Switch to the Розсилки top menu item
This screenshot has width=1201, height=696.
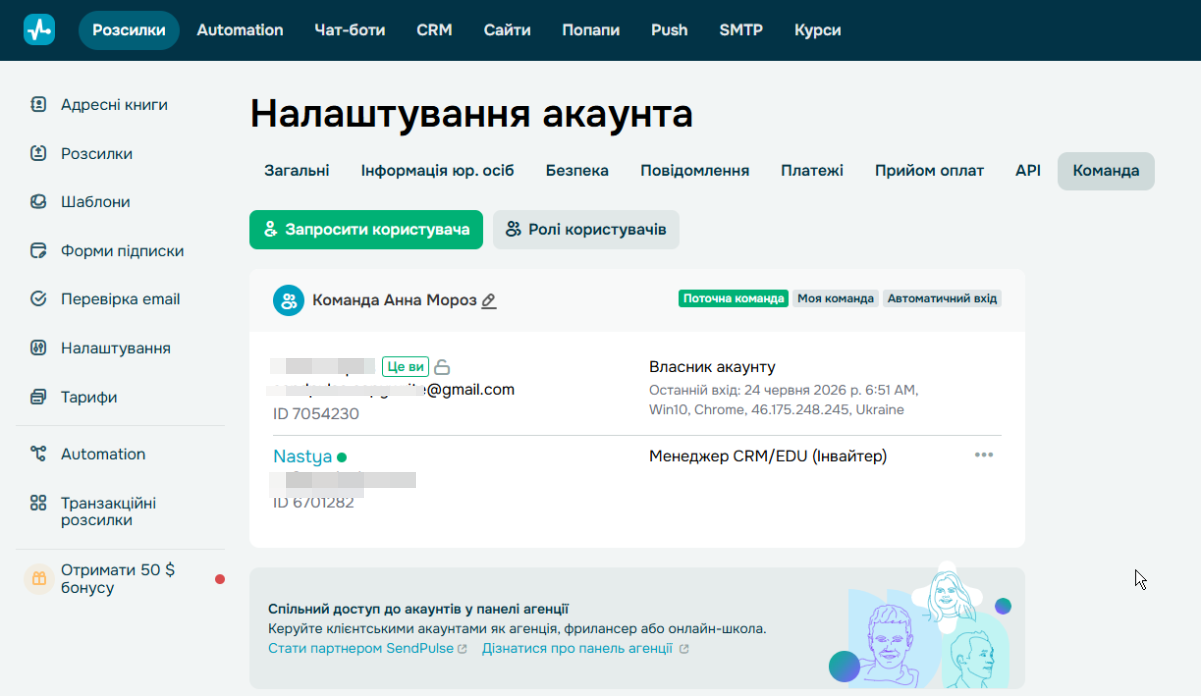[x=129, y=30]
